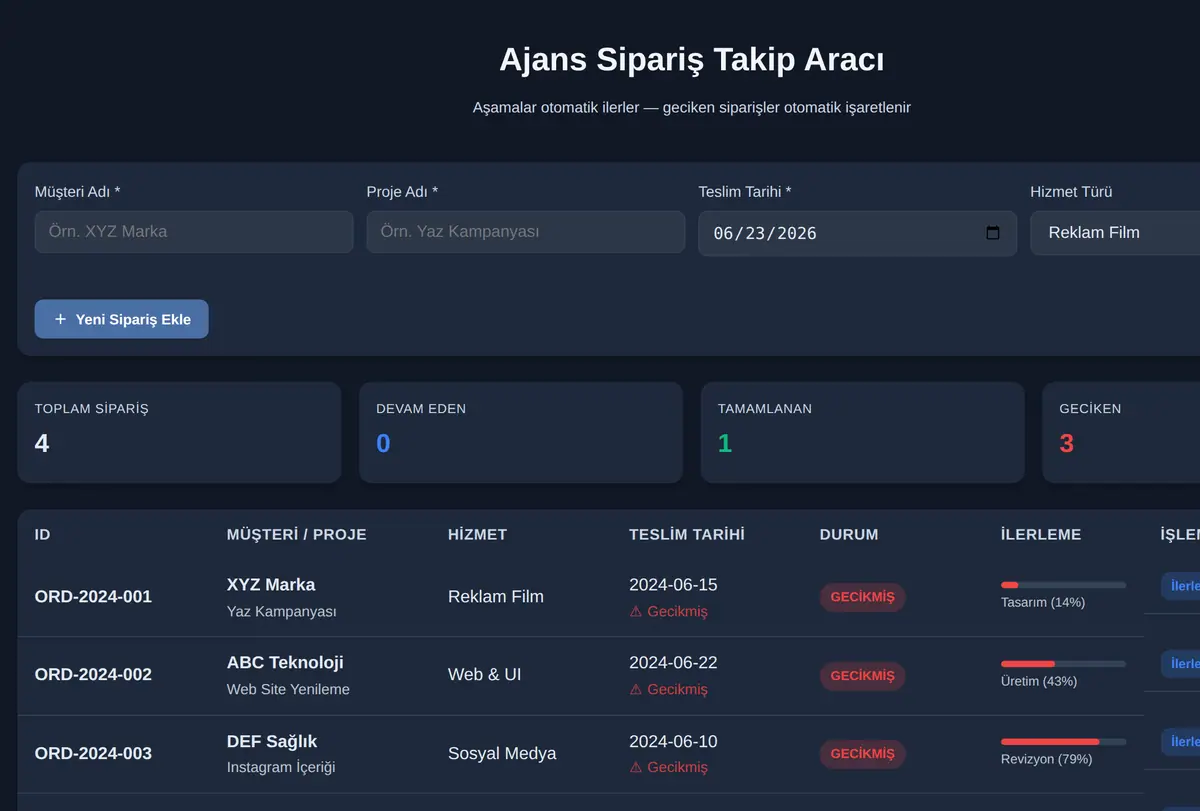Click İlerlet button for ORD-2024-001
This screenshot has width=1200, height=811.
coord(1181,586)
